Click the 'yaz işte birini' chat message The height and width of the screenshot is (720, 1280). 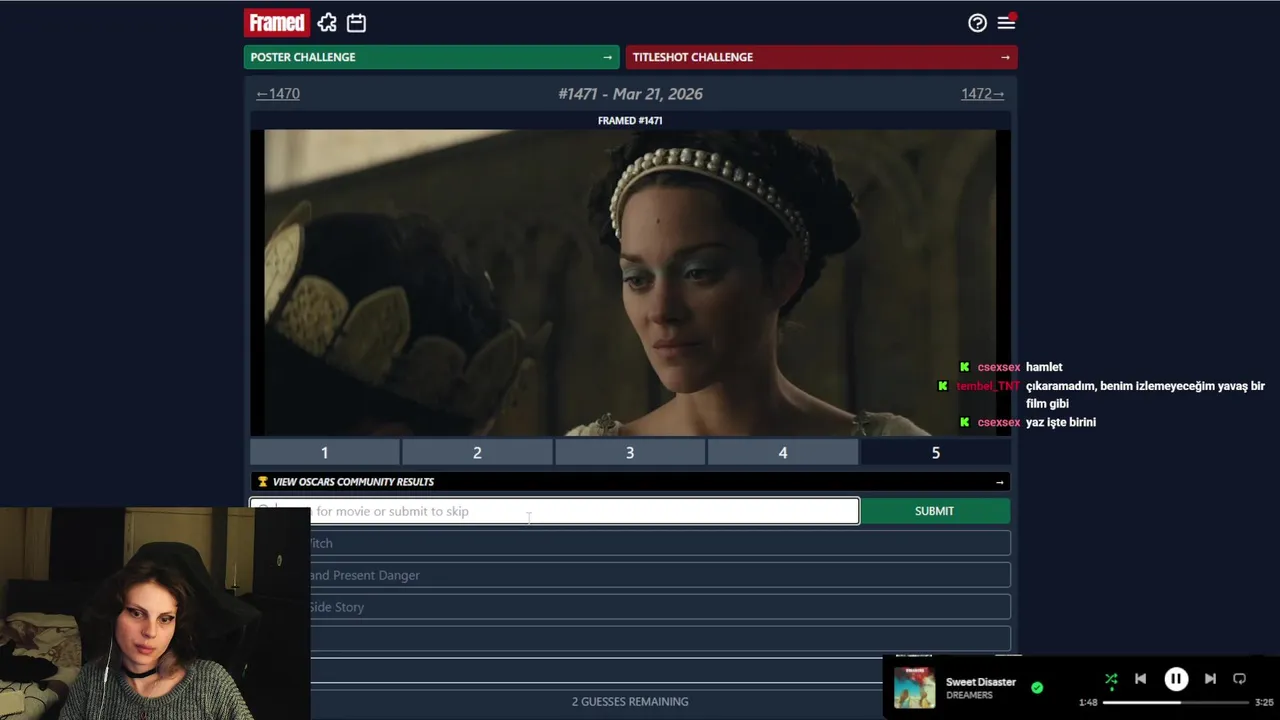(1061, 422)
